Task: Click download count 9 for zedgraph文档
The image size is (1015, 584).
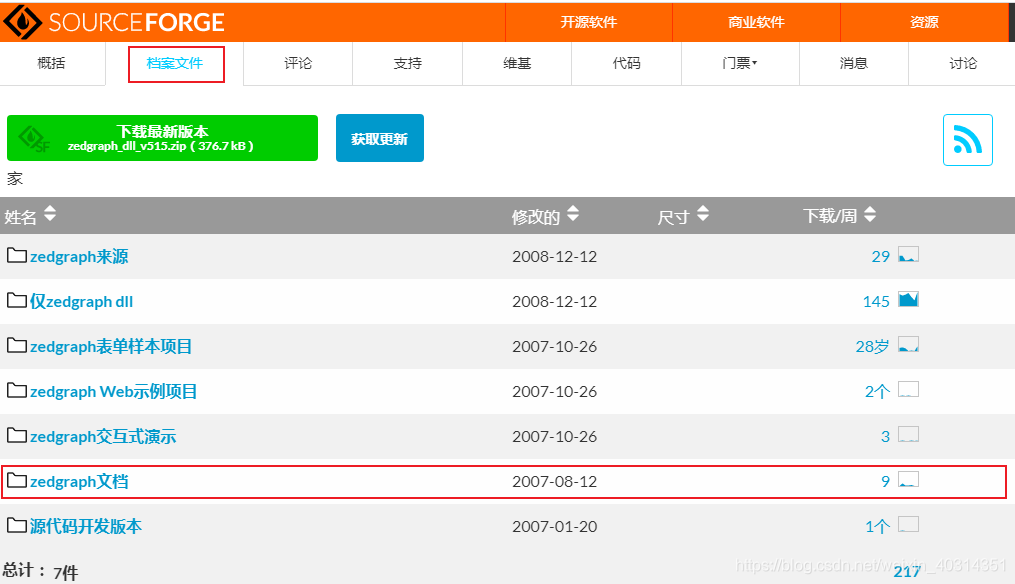Action: click(x=886, y=481)
